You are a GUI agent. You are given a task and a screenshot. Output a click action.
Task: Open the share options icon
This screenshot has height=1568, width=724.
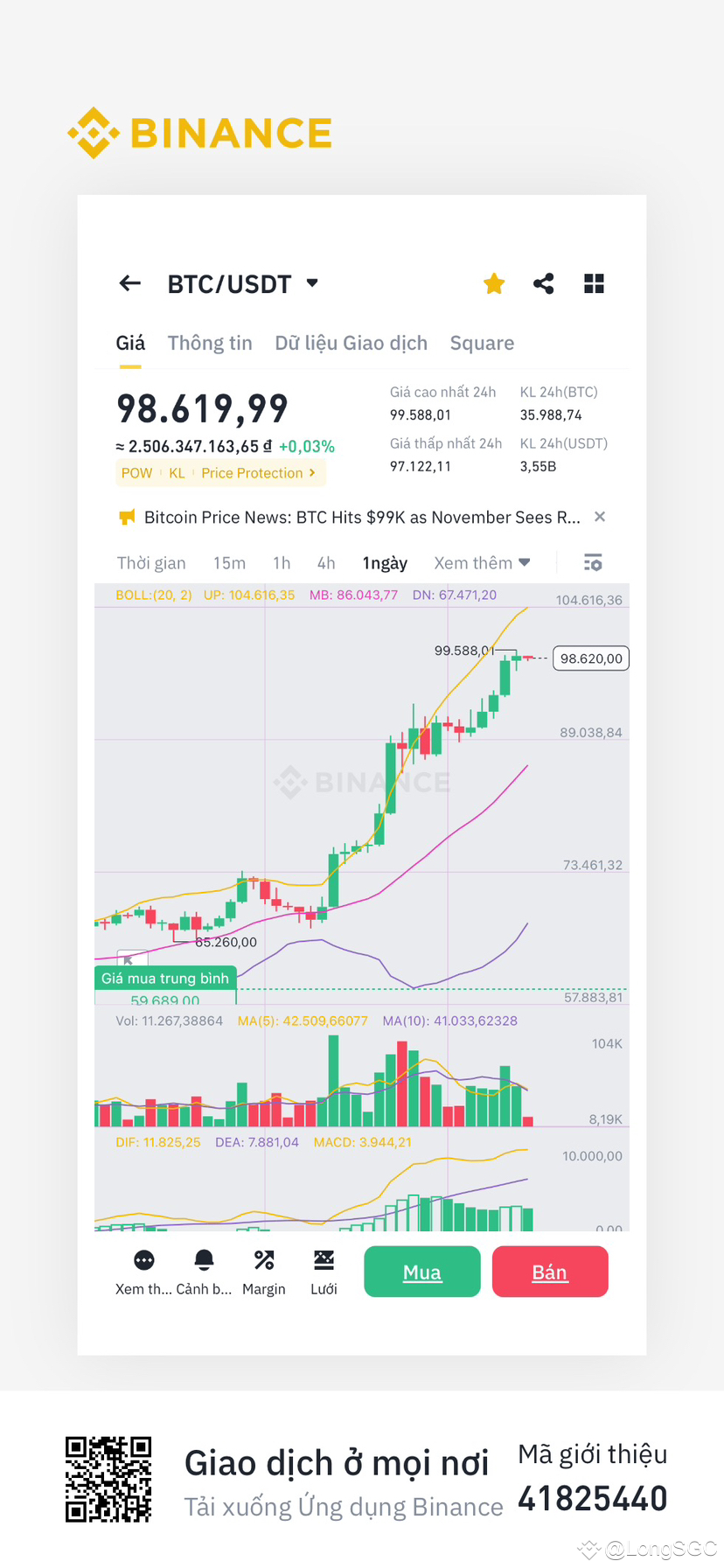tap(544, 283)
